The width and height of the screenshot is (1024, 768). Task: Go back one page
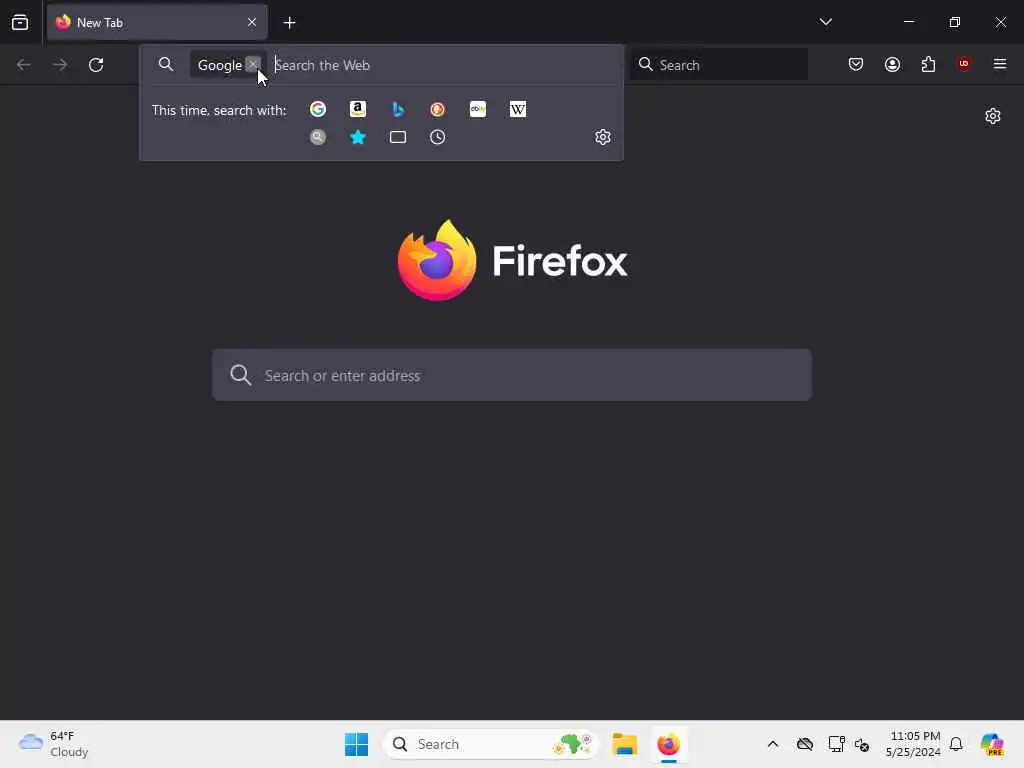coord(24,65)
